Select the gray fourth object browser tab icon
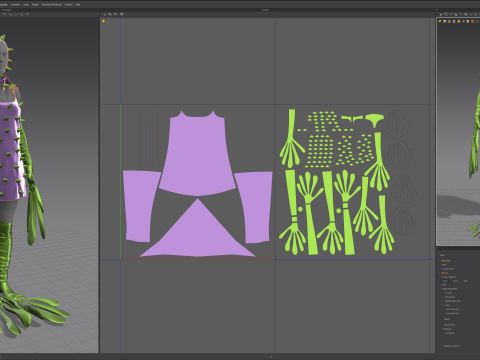Screen dimensions: 480x360 coord(454,22)
